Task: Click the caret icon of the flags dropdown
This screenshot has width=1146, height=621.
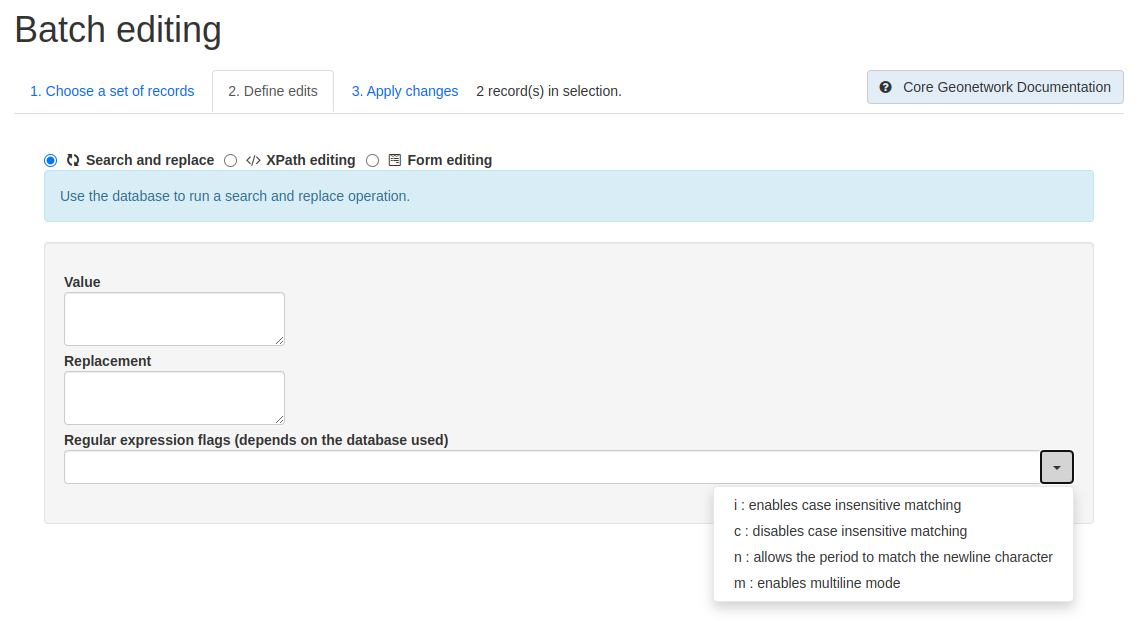Action: (1057, 468)
